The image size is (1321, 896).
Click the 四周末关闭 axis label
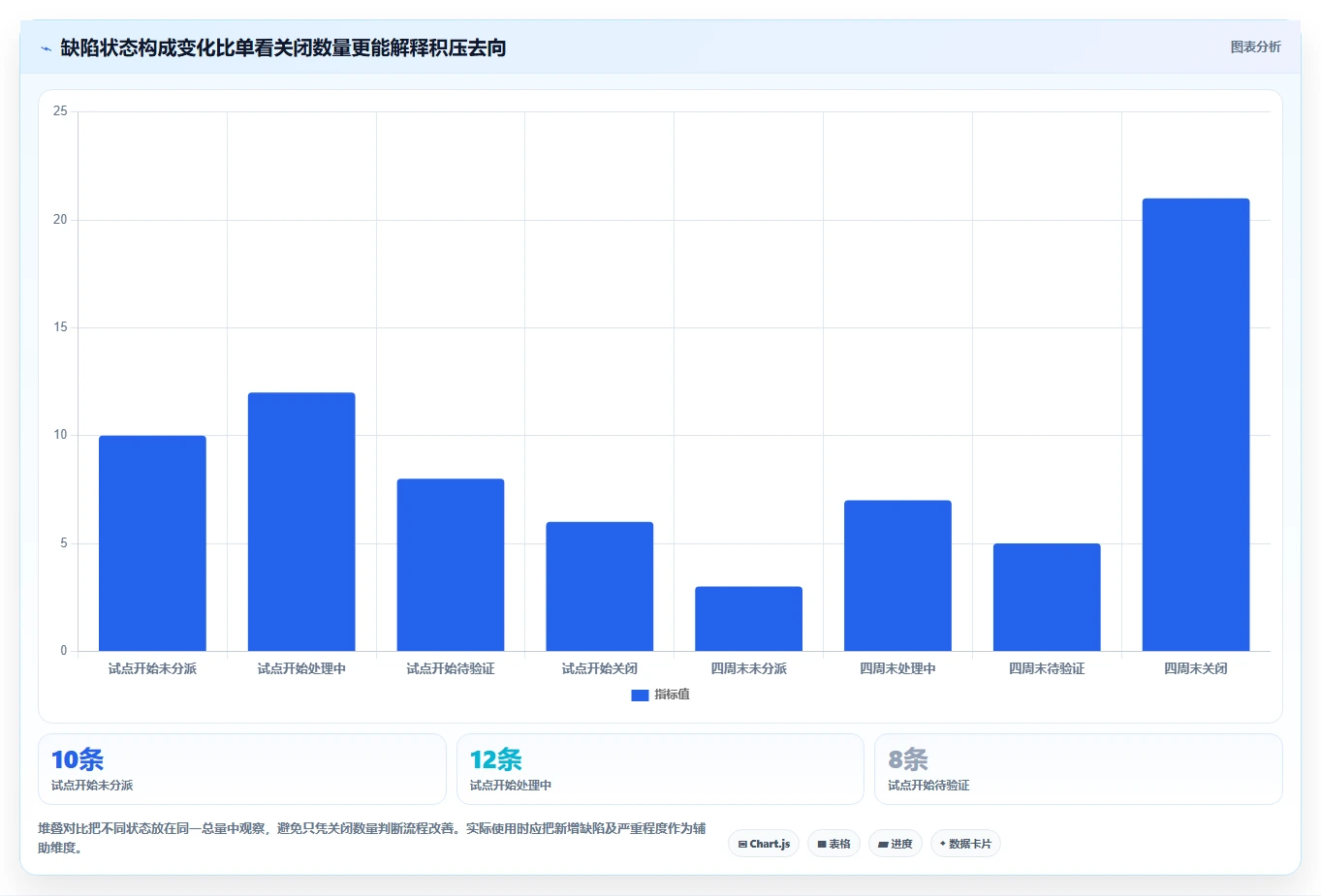click(1196, 668)
